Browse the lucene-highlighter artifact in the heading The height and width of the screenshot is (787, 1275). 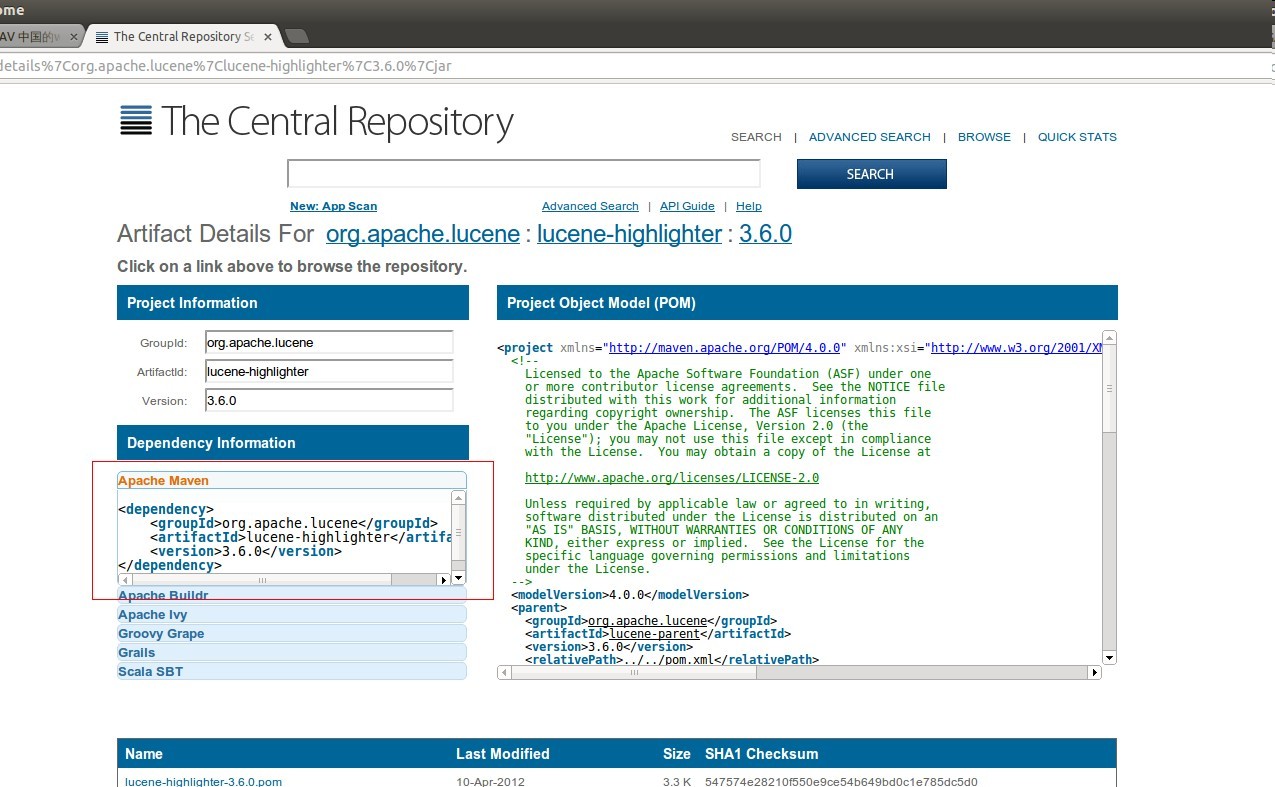pyautogui.click(x=629, y=234)
